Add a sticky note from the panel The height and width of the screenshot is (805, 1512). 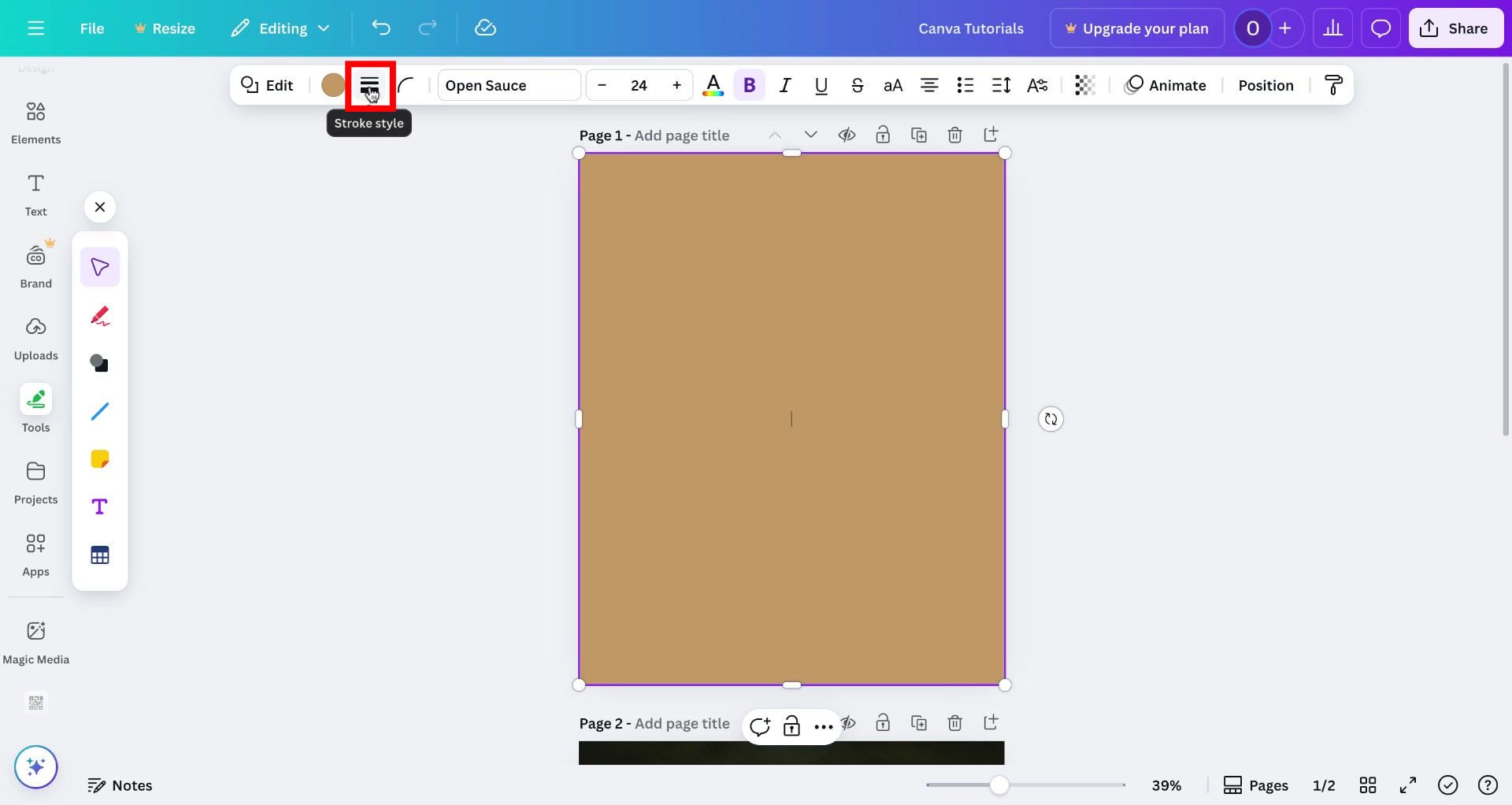pyautogui.click(x=100, y=458)
